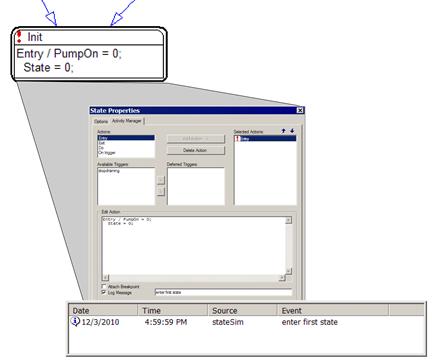Switch to the Options tab
This screenshot has width=432, height=362.
101,121
